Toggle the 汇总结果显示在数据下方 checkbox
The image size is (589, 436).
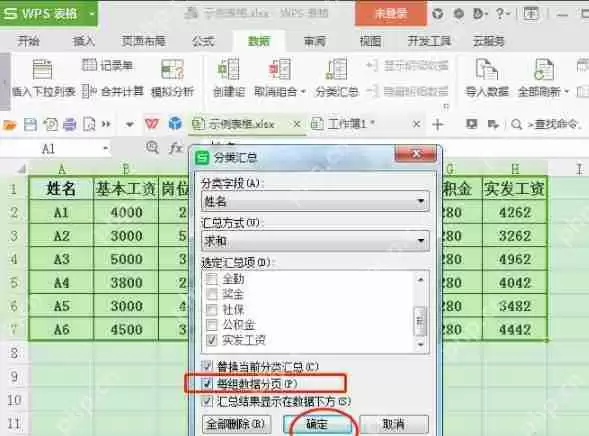click(207, 401)
